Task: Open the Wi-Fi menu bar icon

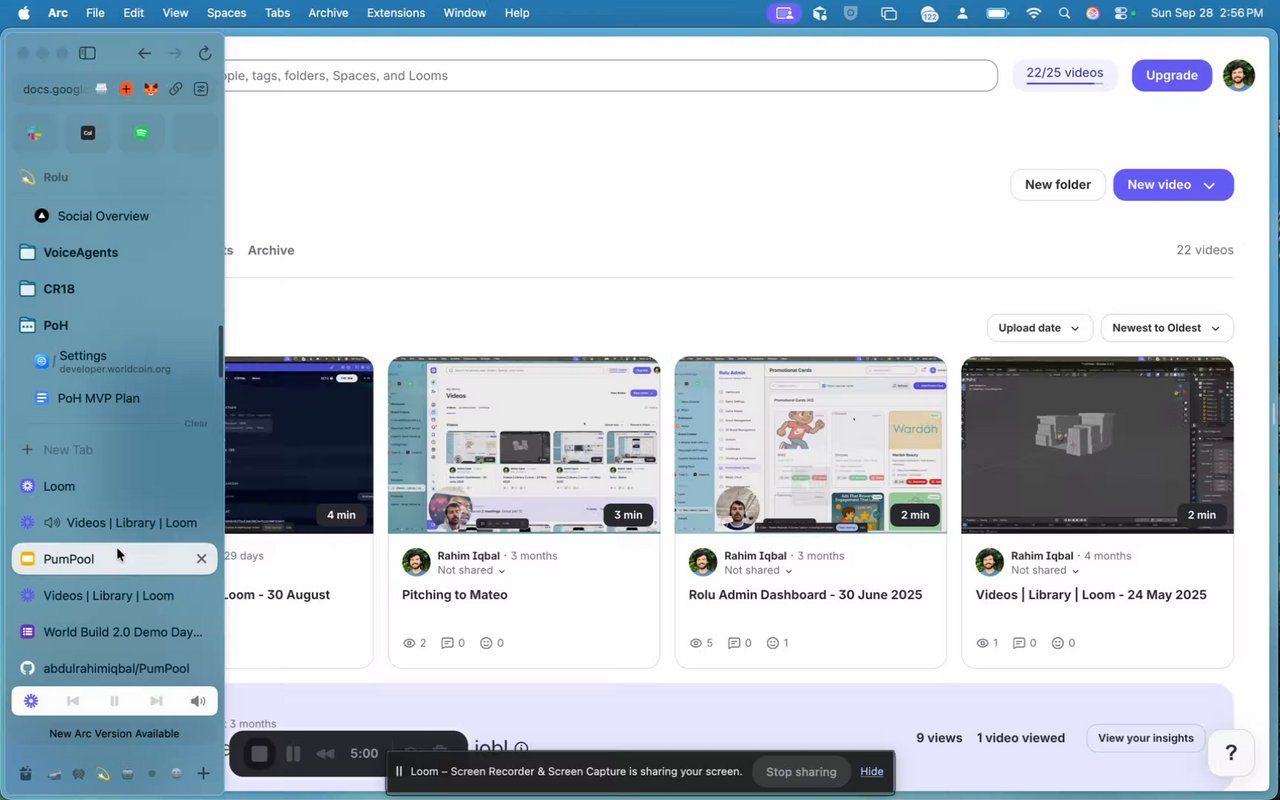Action: click(1034, 13)
